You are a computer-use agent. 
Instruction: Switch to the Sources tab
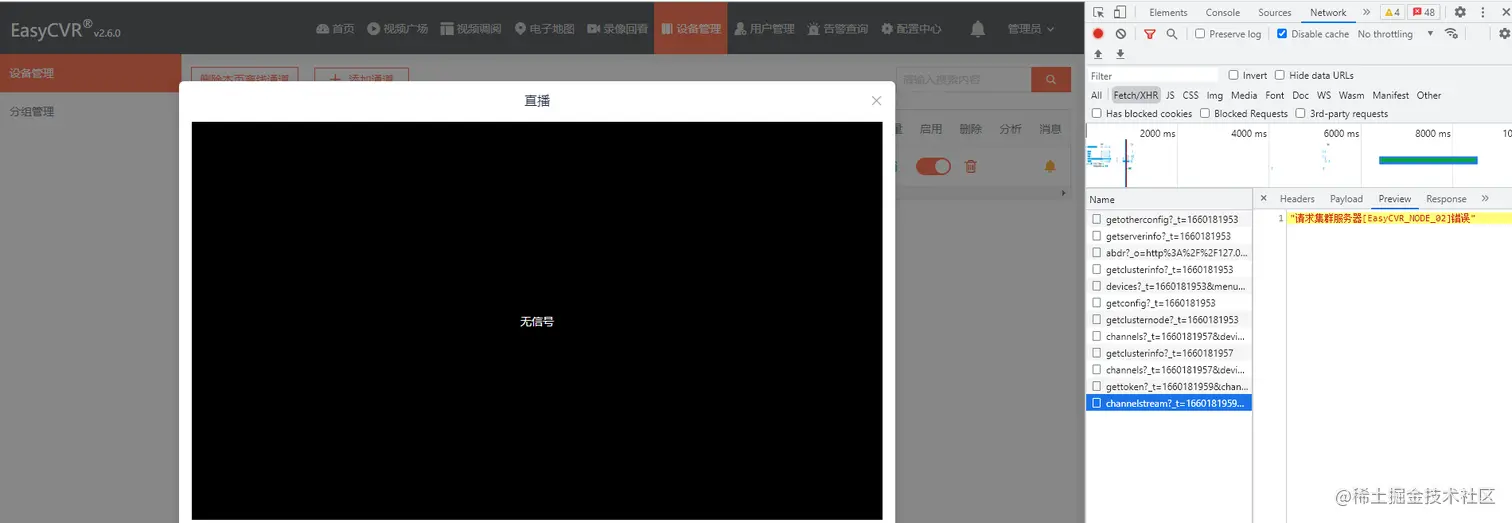tap(1275, 13)
